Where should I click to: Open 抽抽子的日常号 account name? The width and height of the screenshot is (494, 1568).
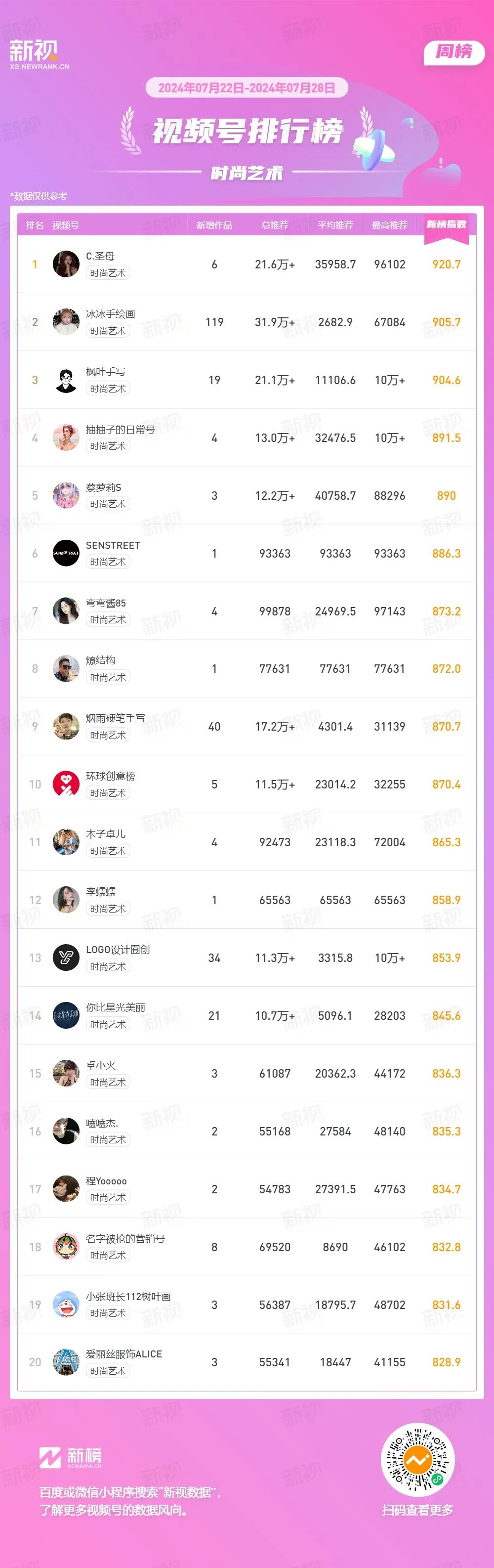click(x=121, y=429)
